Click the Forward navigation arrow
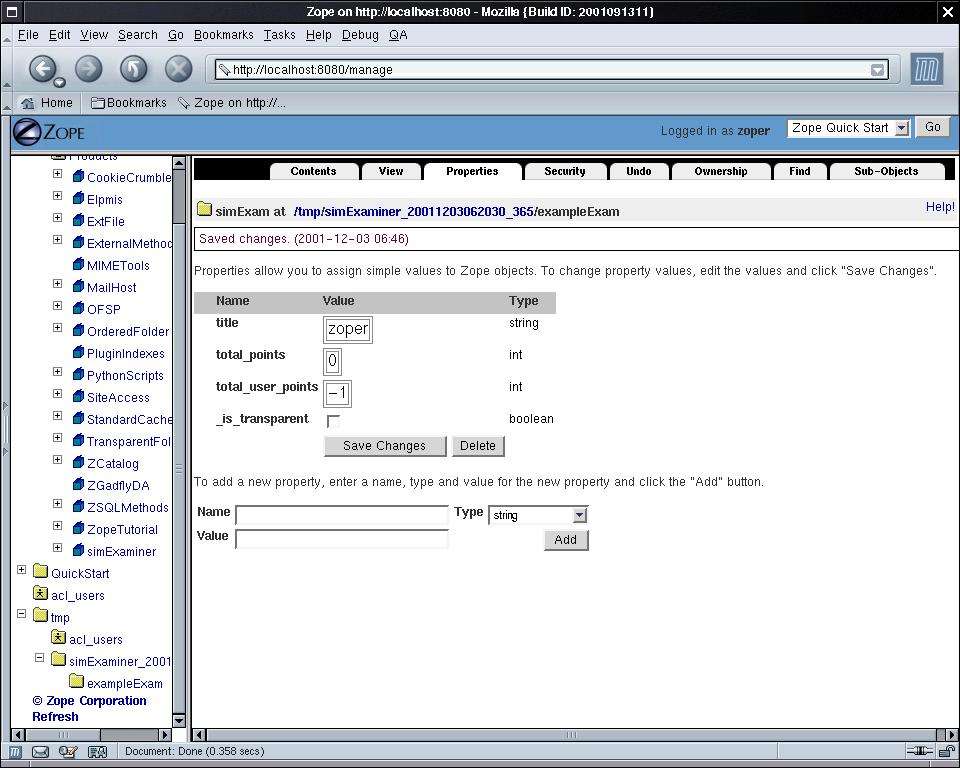This screenshot has width=960, height=768. pyautogui.click(x=89, y=69)
